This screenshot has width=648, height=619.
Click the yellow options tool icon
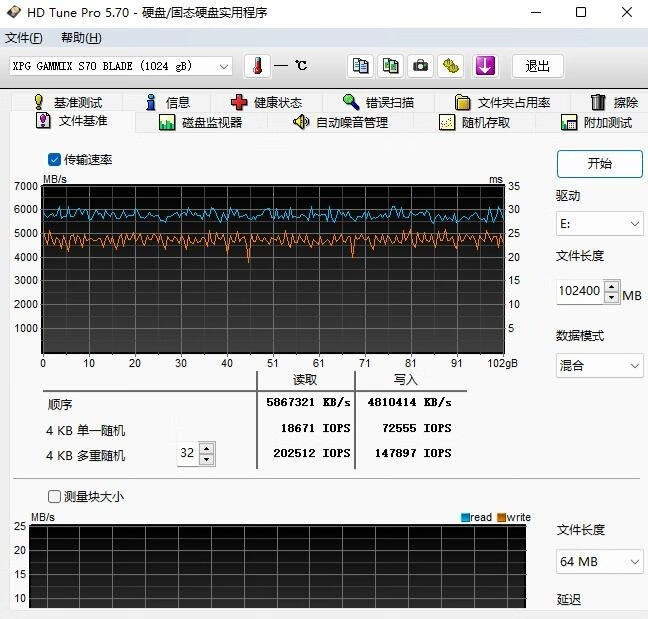coord(452,66)
